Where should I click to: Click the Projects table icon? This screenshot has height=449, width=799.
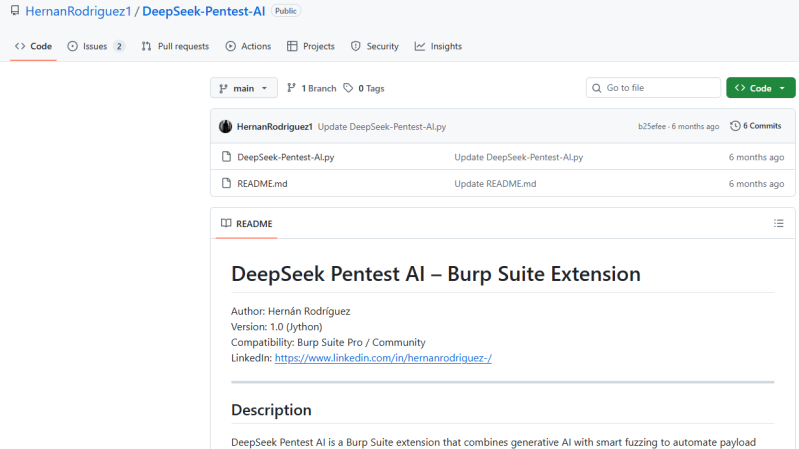tap(292, 46)
